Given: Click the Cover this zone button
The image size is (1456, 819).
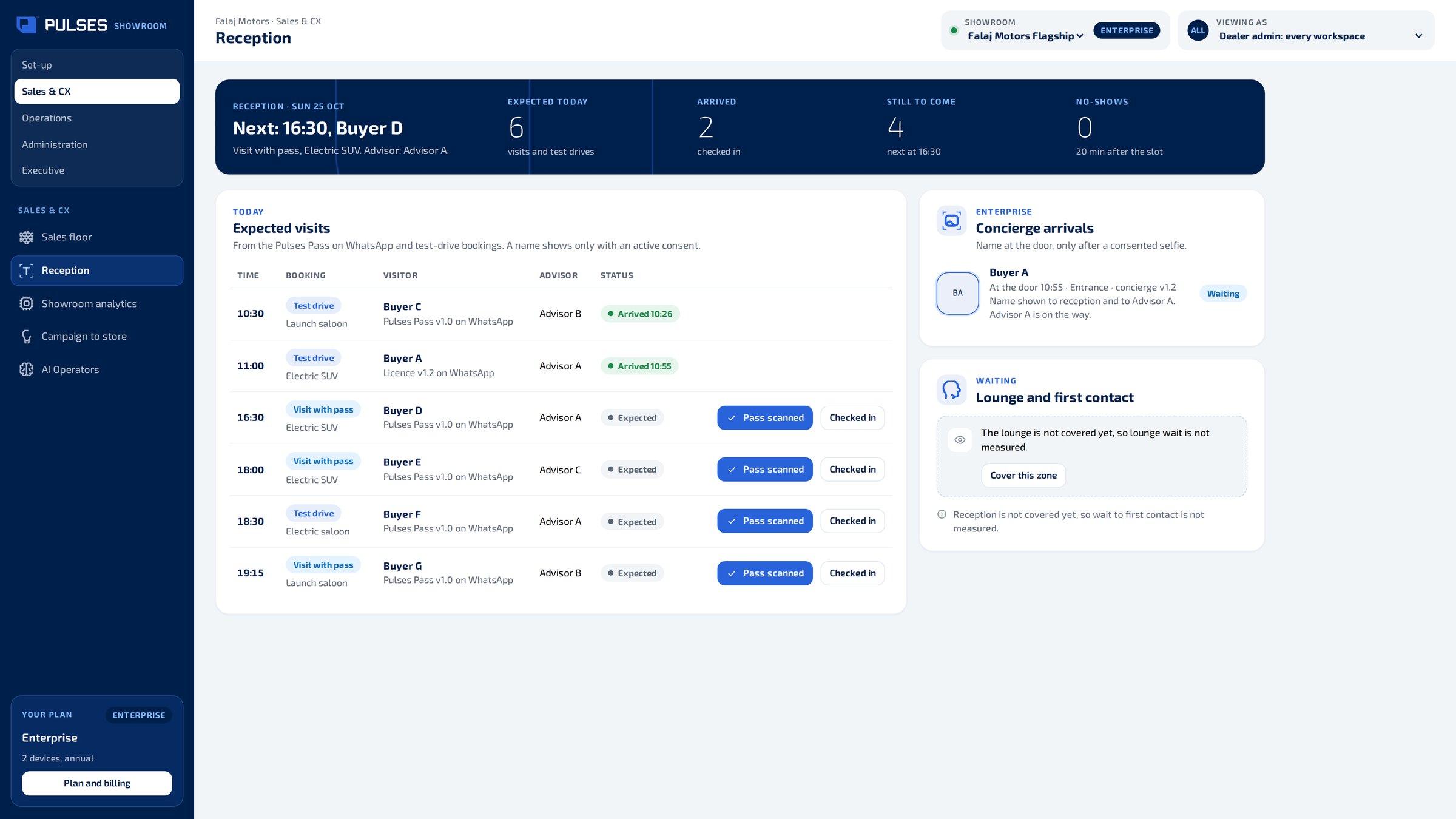Looking at the screenshot, I should [x=1023, y=476].
